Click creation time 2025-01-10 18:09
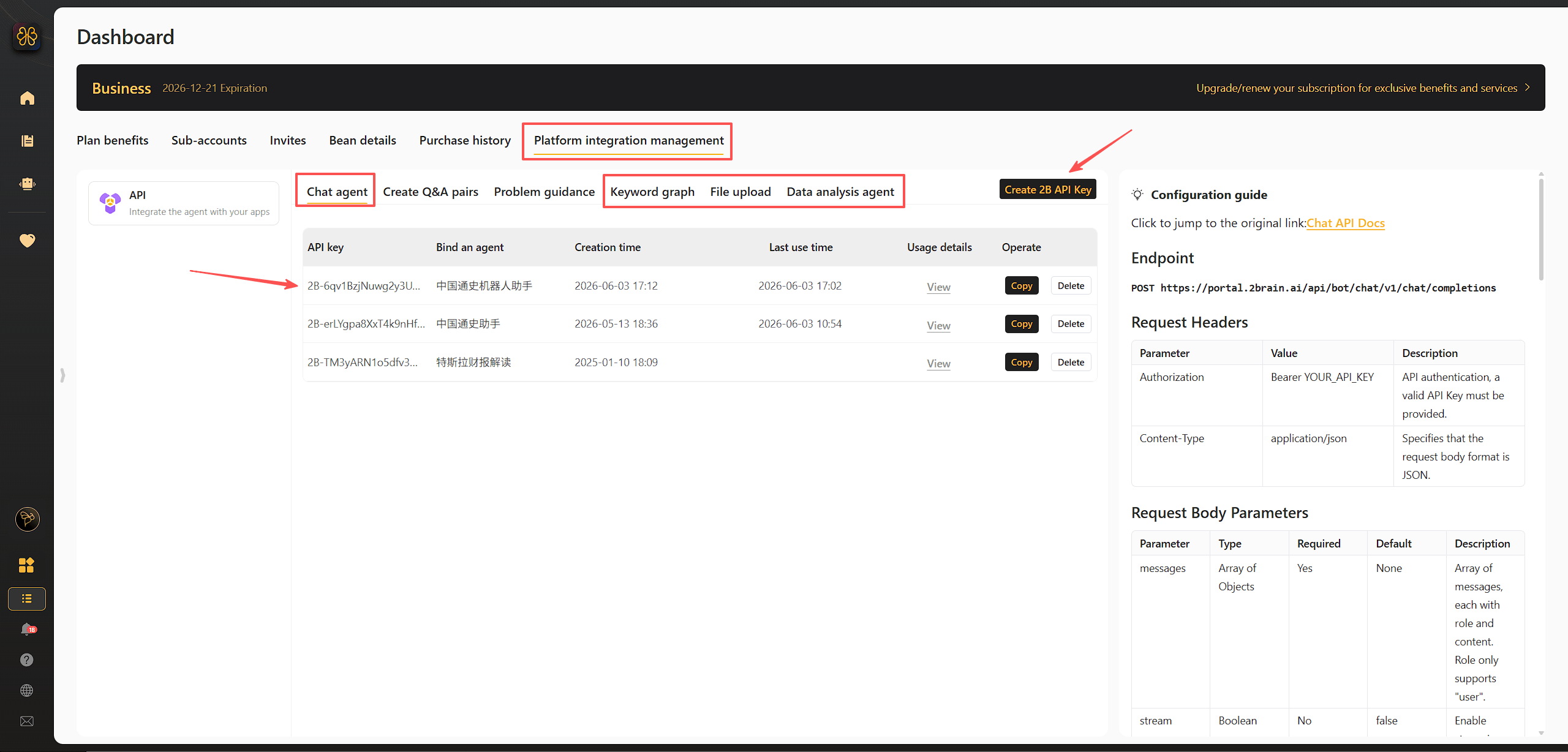 pos(616,362)
